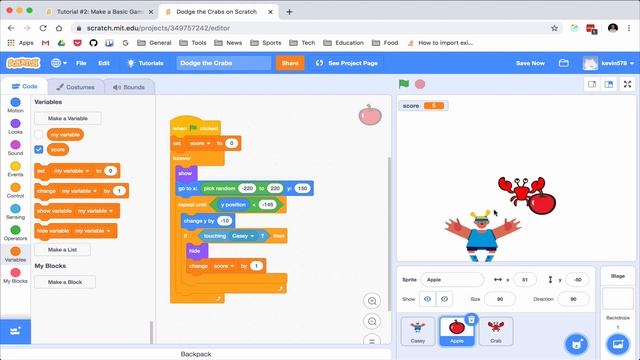Click the sprite Size field

500,299
